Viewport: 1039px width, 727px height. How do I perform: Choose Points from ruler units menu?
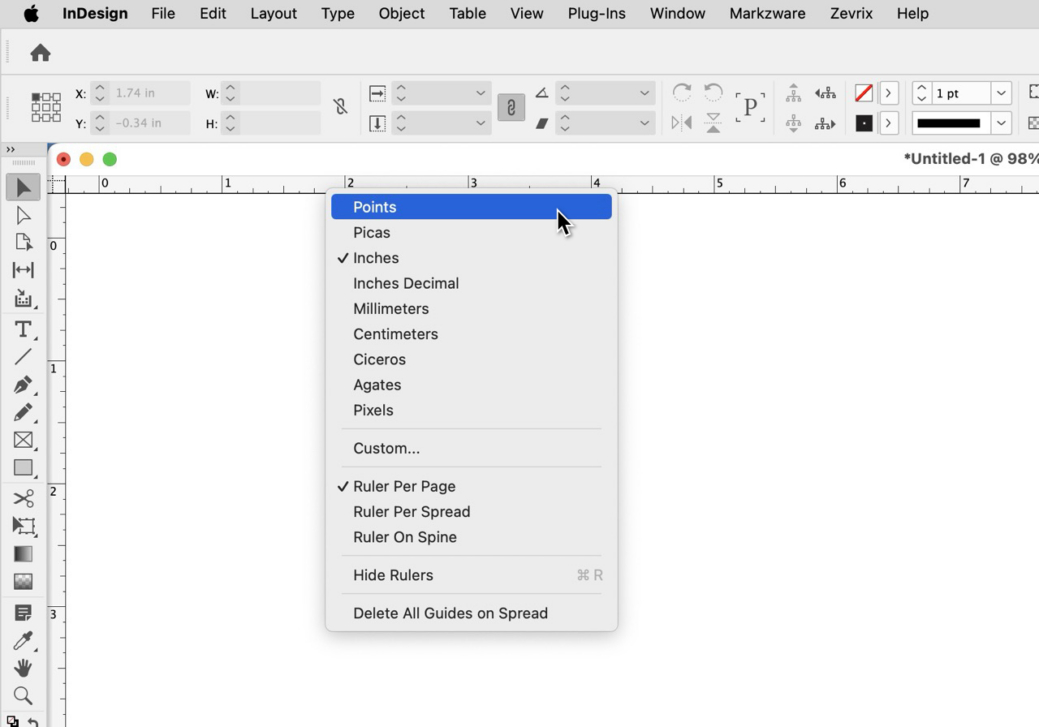coord(471,207)
